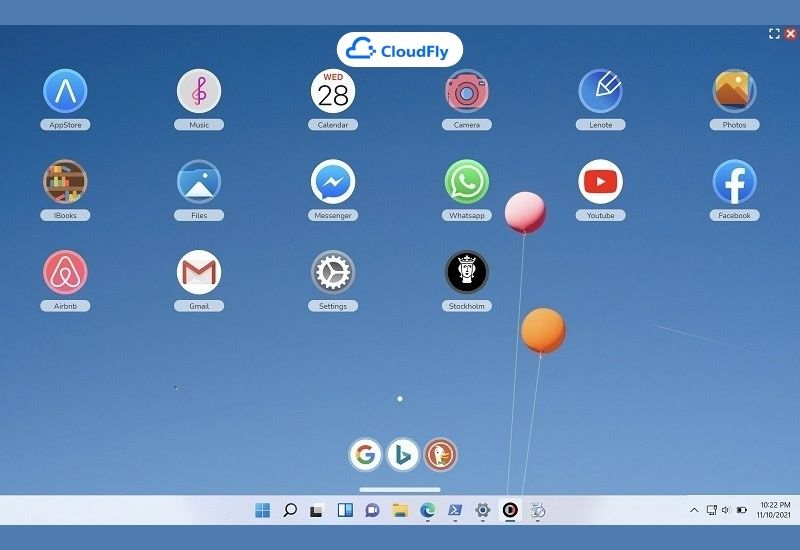Click the Messenger text label

coord(333,215)
